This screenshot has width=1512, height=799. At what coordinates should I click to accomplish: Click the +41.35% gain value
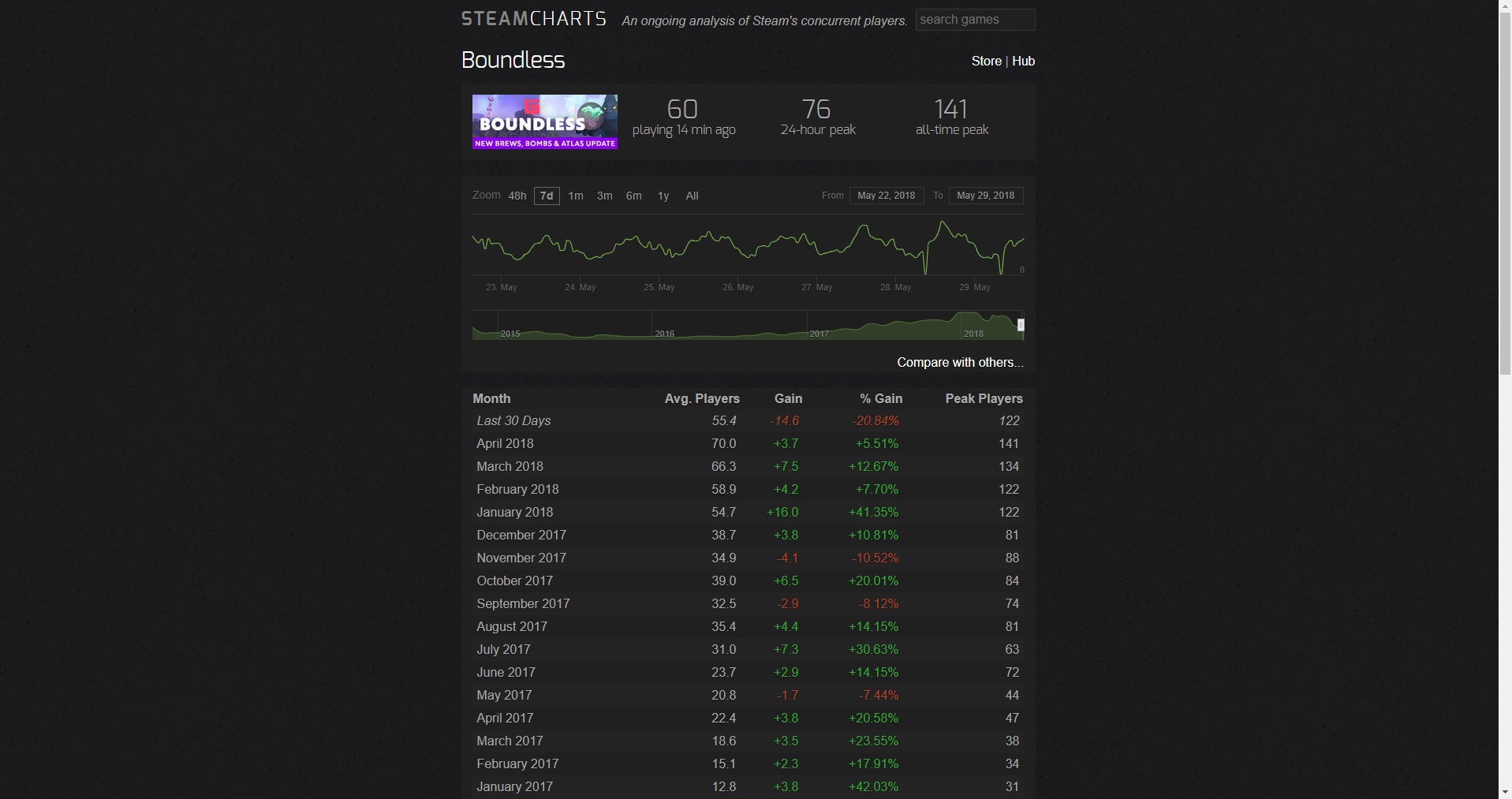(873, 512)
